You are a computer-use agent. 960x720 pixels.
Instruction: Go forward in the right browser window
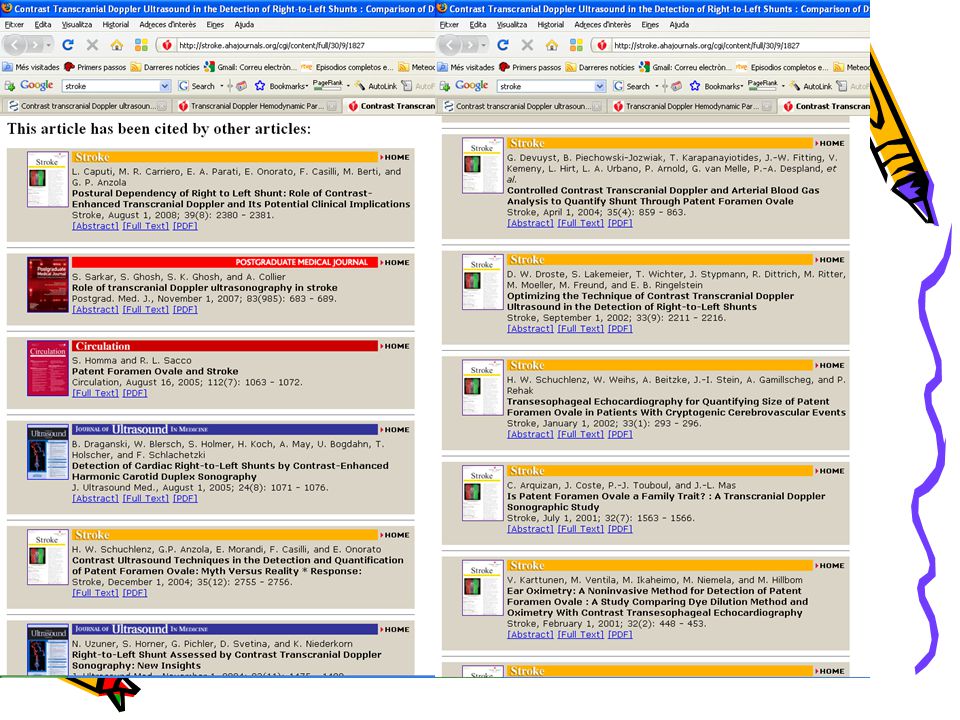coord(470,45)
